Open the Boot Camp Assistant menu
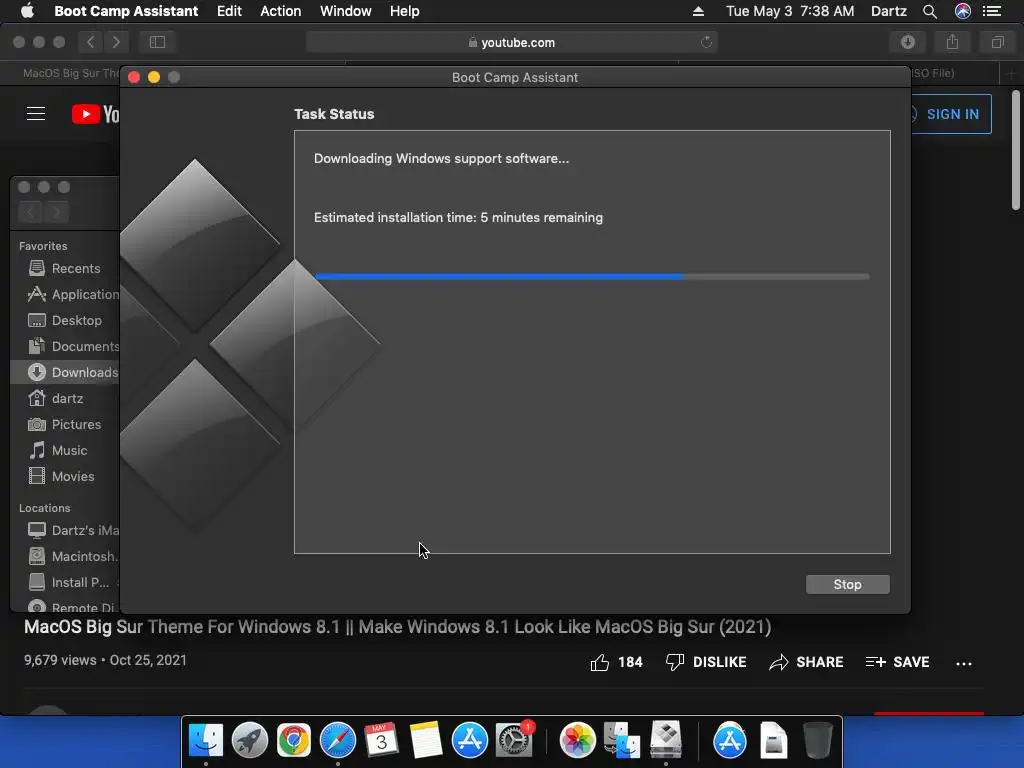This screenshot has width=1024, height=768. click(126, 11)
